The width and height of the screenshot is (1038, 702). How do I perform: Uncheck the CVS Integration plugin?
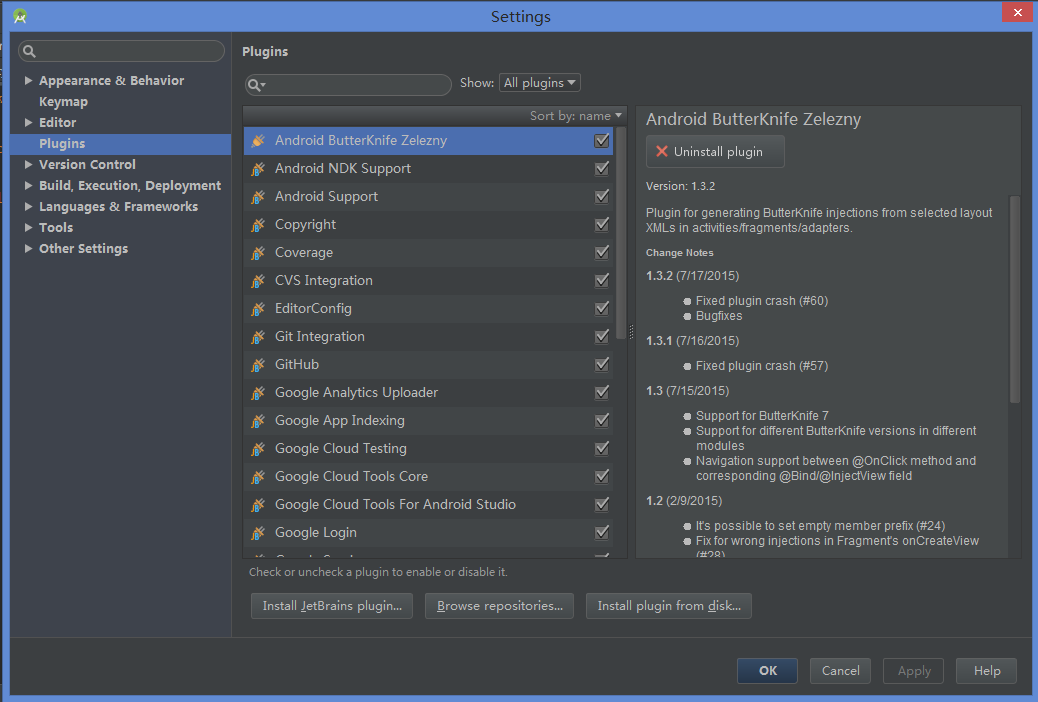tap(601, 281)
